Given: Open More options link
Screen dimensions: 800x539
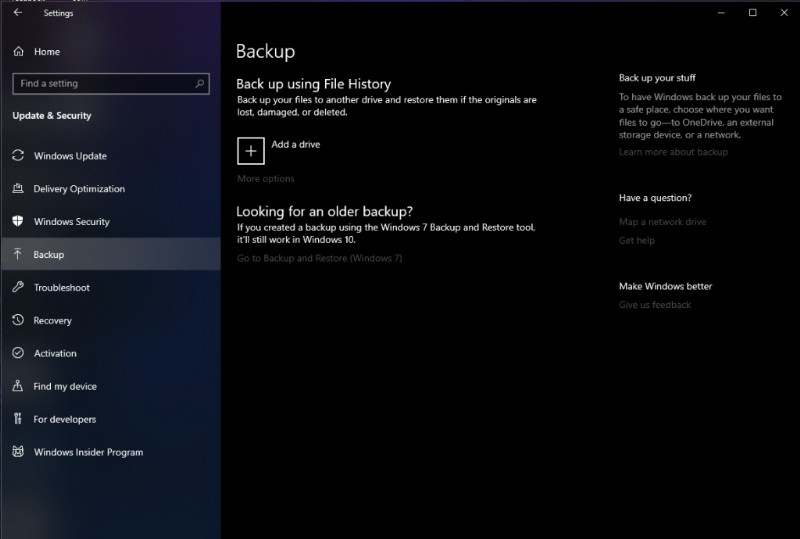Looking at the screenshot, I should click(x=266, y=179).
